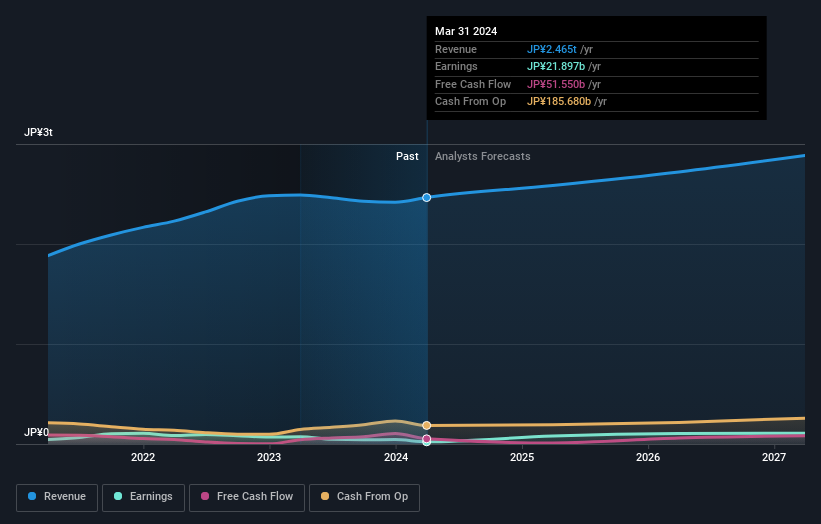Click the pink Free Cash Flow data point
The height and width of the screenshot is (524, 821).
pos(427,439)
